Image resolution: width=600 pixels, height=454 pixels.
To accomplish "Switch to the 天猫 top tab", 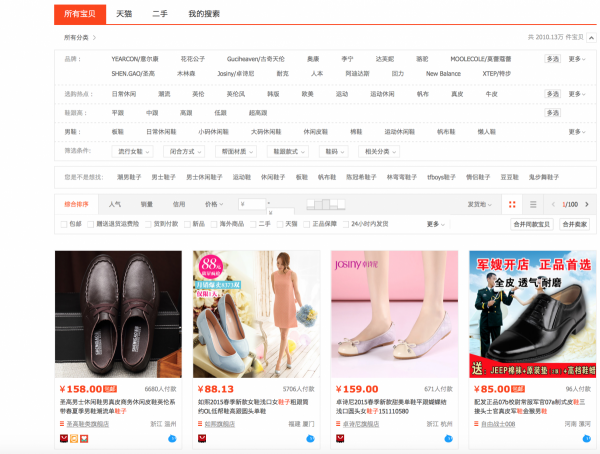I will tap(124, 14).
